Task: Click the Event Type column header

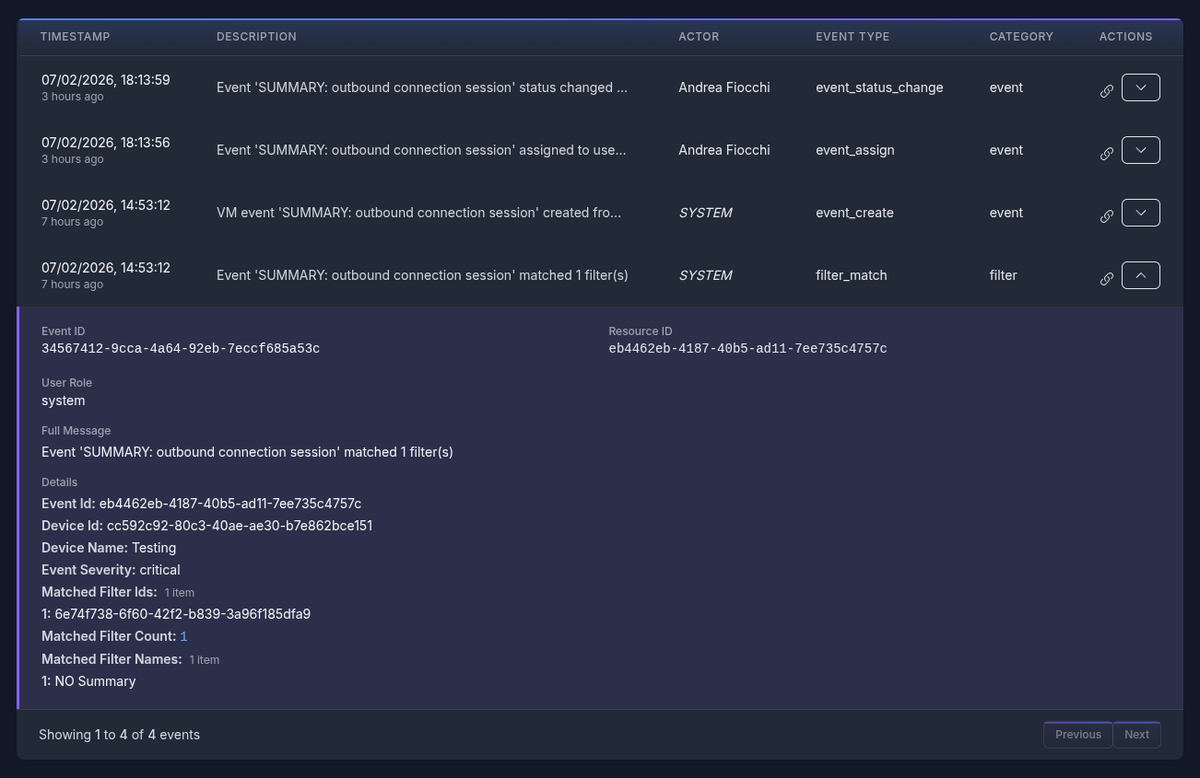Action: [x=852, y=37]
